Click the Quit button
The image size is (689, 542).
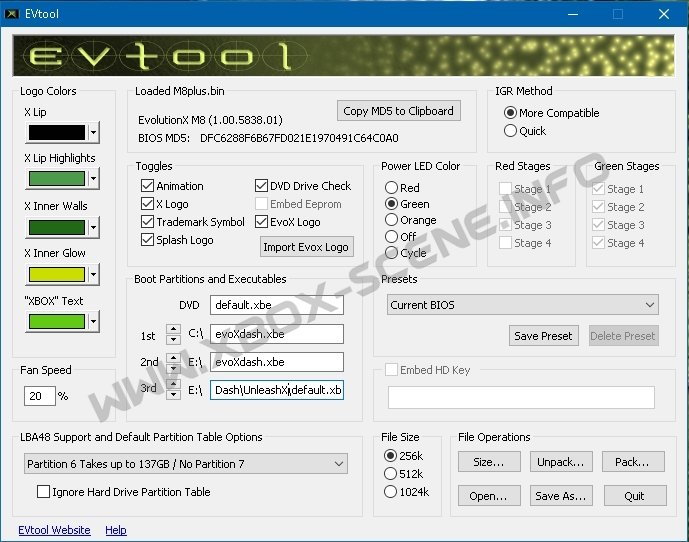635,496
